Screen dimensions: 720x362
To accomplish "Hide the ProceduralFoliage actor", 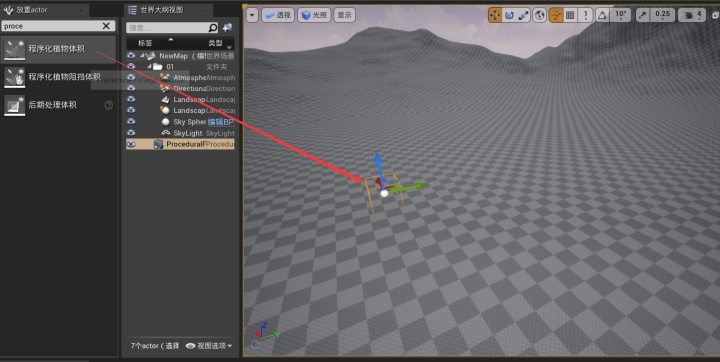I will (131, 144).
